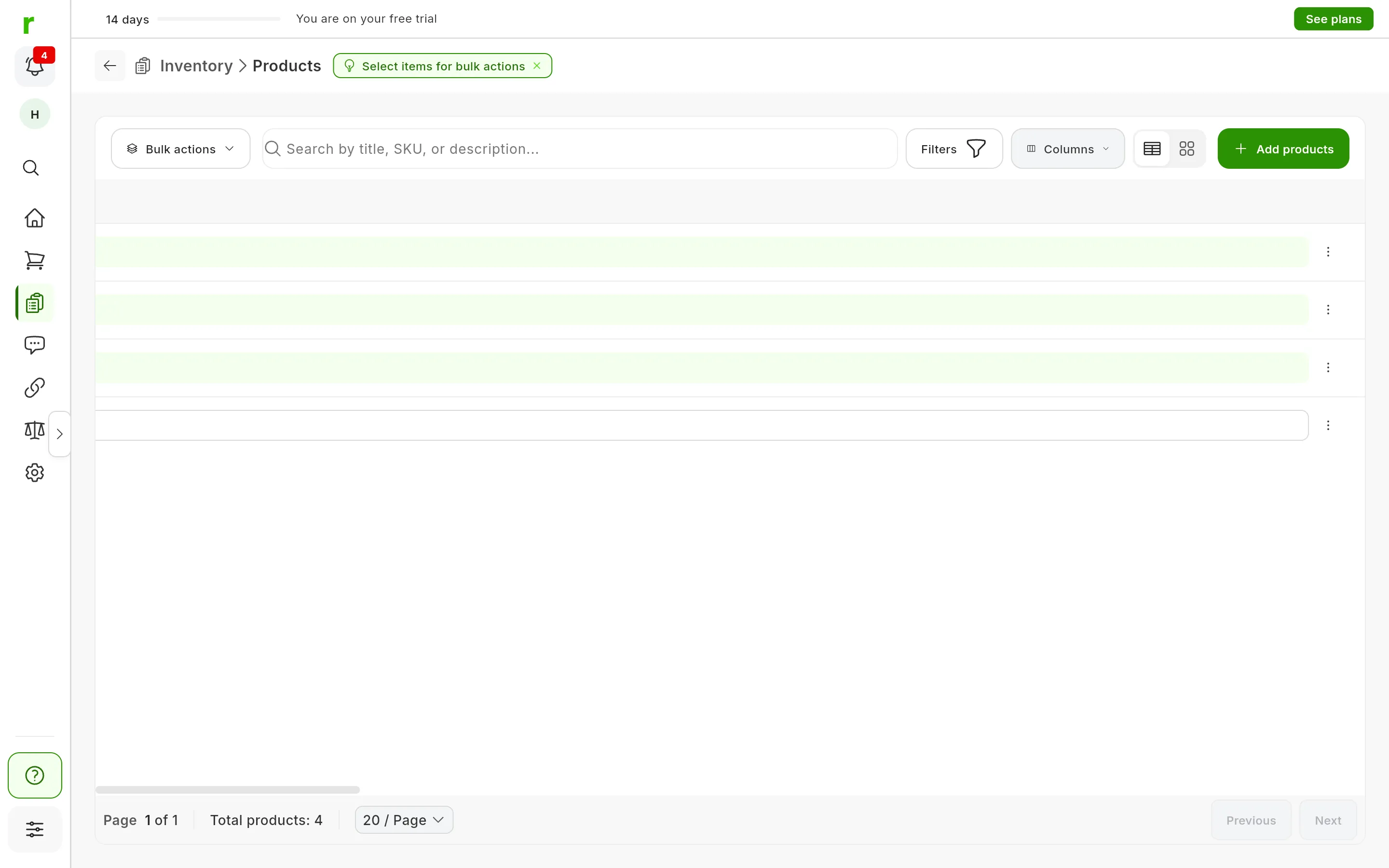This screenshot has height=868, width=1389.
Task: Click the See plans button
Action: 1334,19
